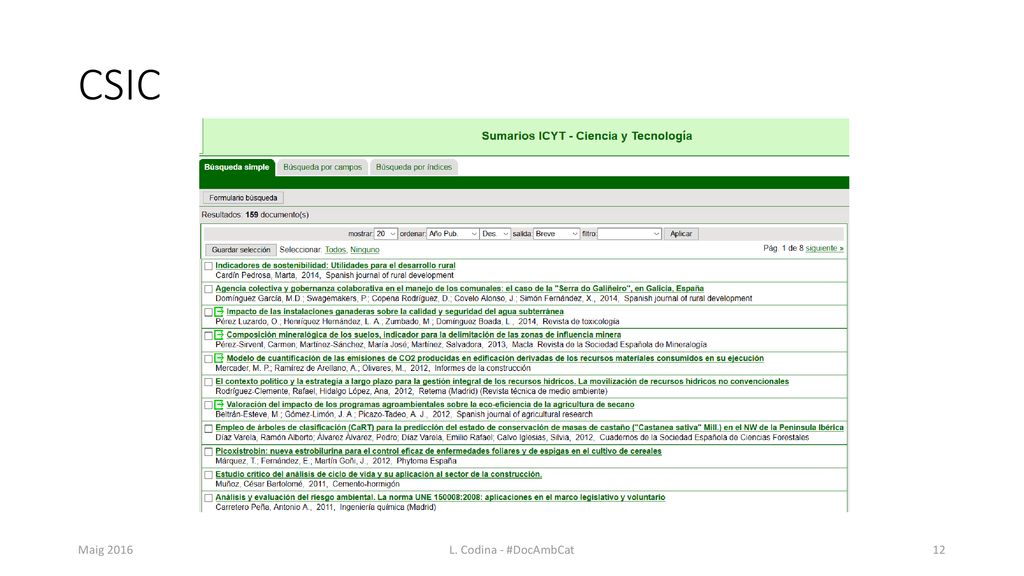Check the box for Composición mineralógica de los suelos

(x=208, y=336)
